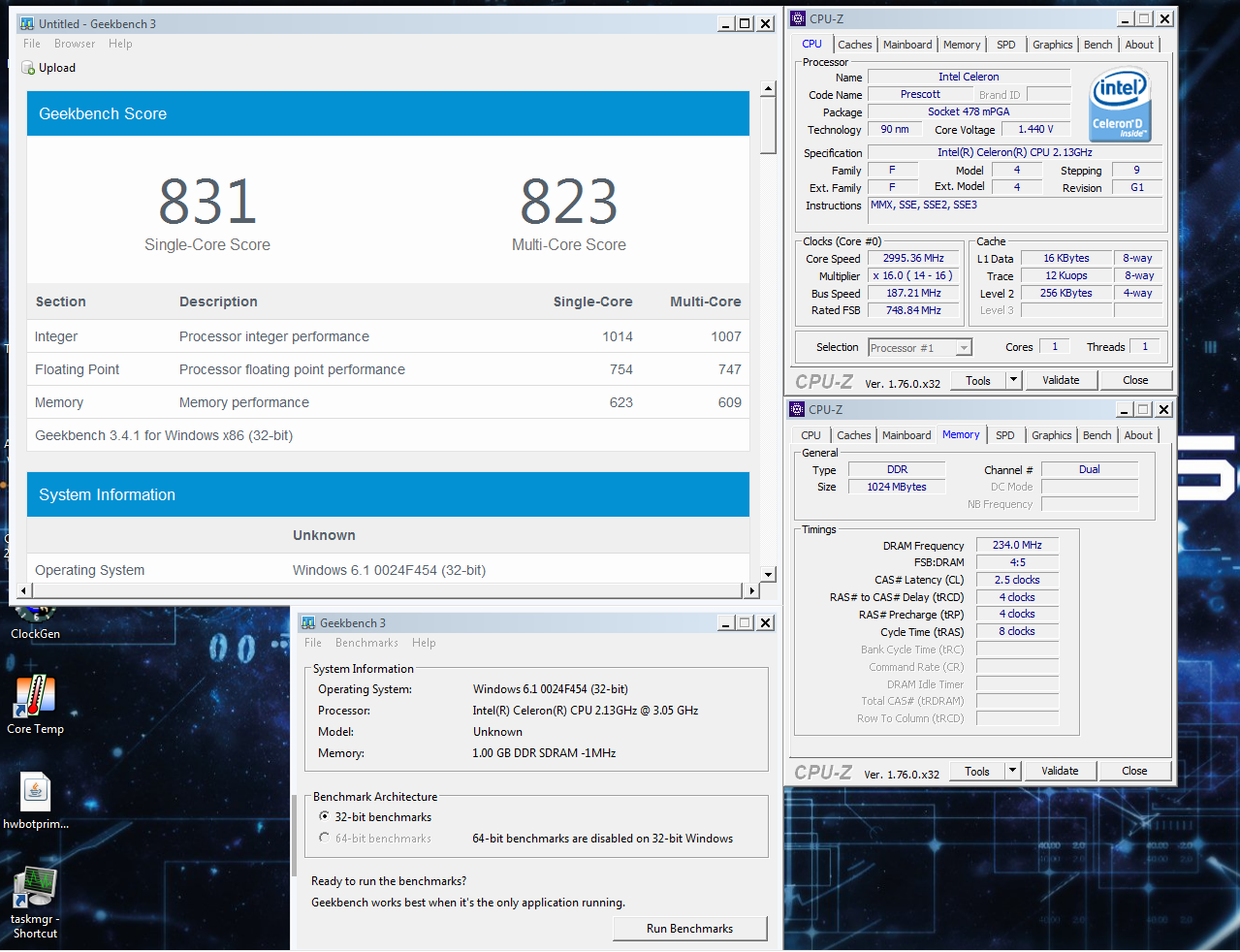Click Tools button in upper CPU-Z
This screenshot has height=952, width=1240.
tap(978, 380)
